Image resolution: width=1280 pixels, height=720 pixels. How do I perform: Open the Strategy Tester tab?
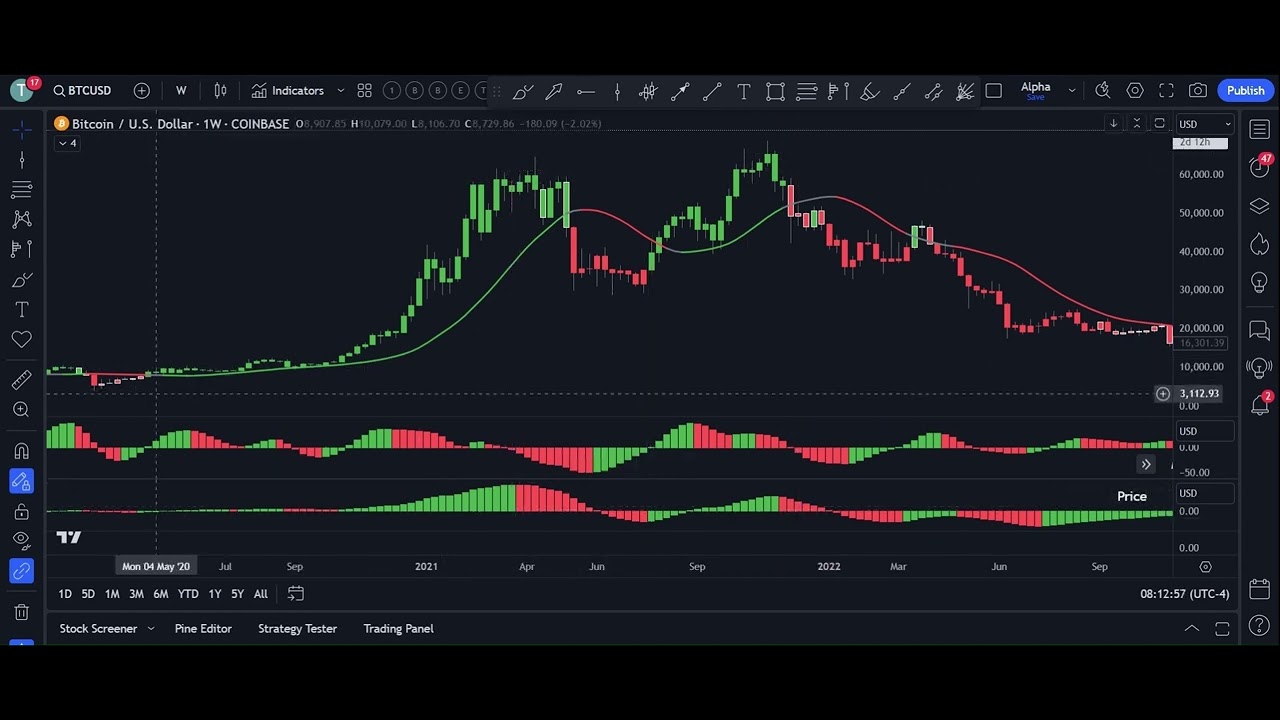[x=297, y=629]
